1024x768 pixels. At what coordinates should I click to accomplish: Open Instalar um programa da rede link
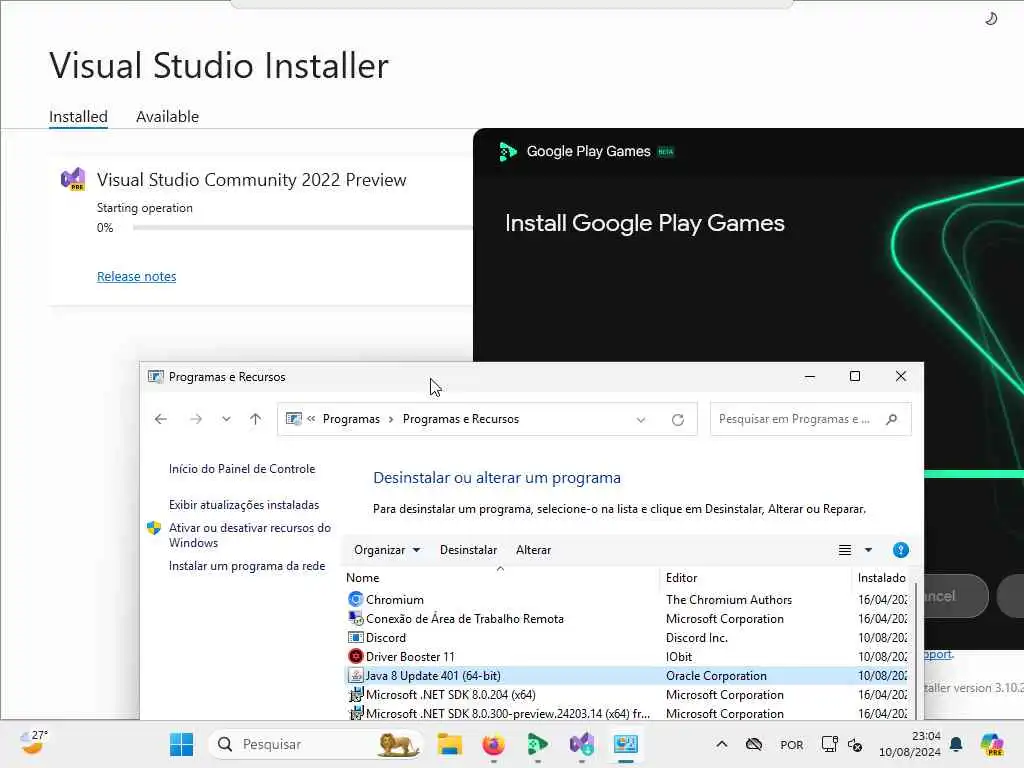click(247, 566)
